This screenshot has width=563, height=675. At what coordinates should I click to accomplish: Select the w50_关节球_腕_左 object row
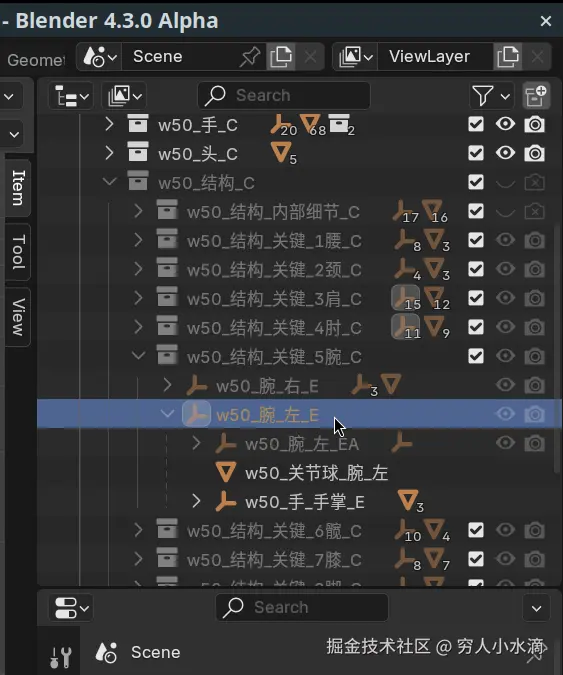(299, 473)
